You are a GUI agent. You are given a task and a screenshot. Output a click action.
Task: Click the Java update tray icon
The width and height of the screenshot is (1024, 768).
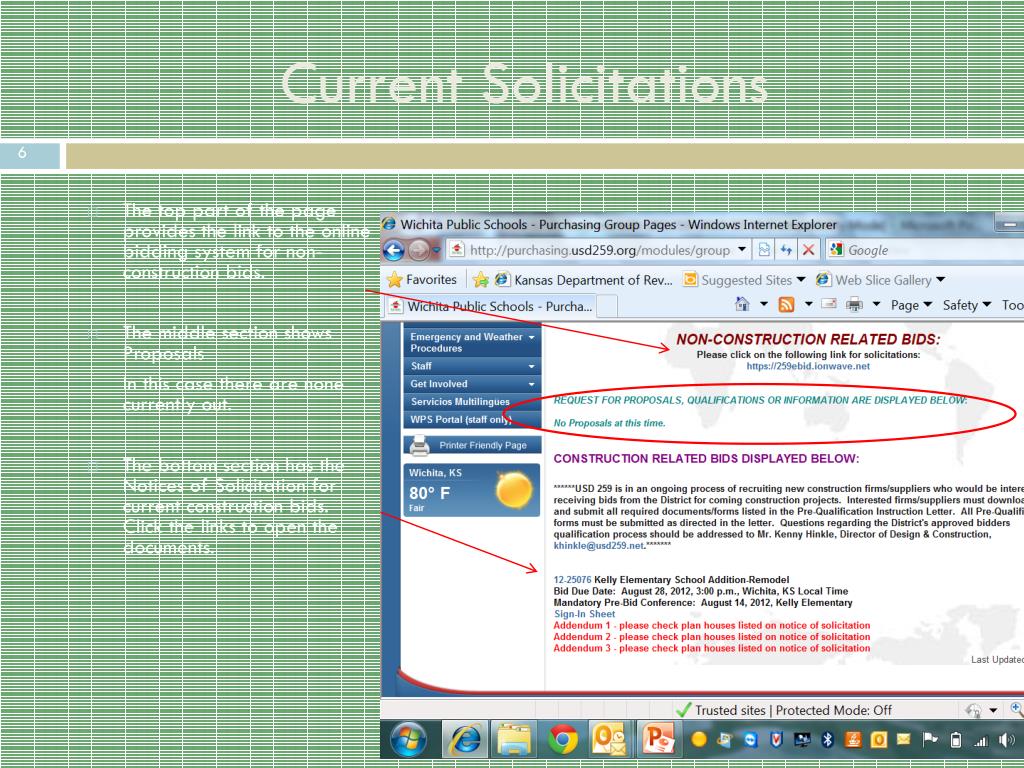tap(853, 739)
